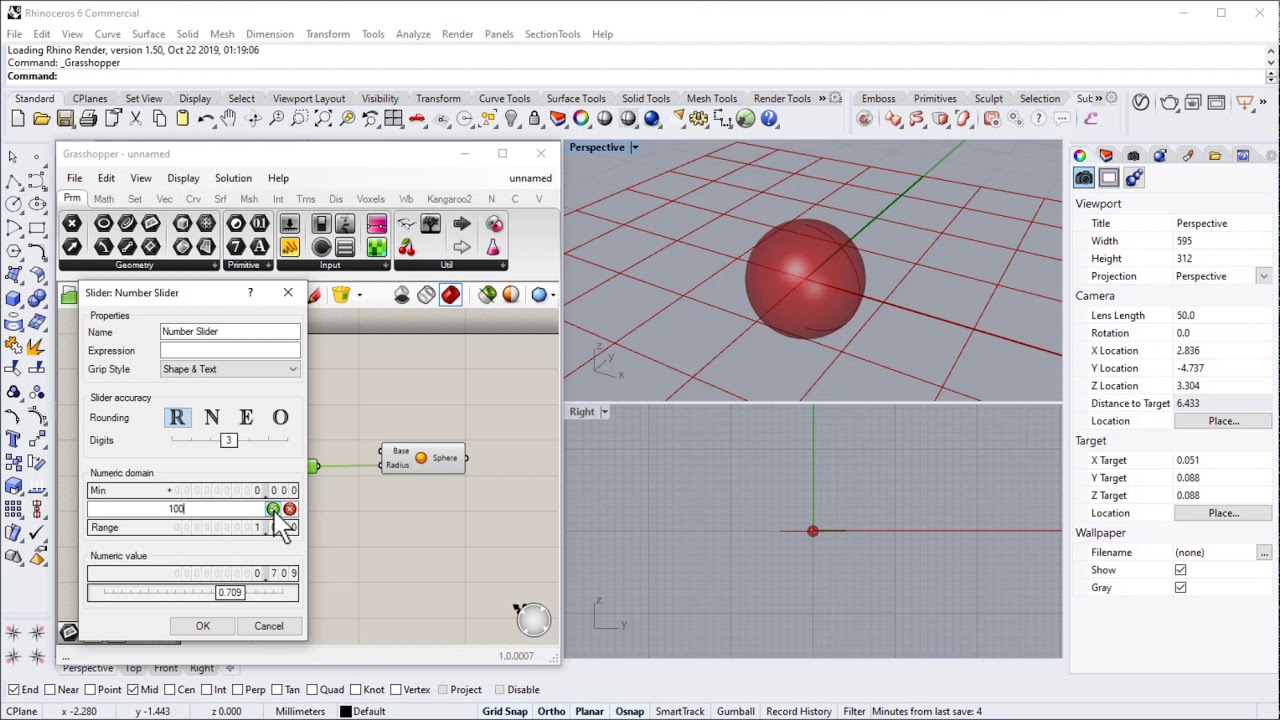This screenshot has width=1280, height=720.
Task: Toggle Near osnap checkbox
Action: [x=49, y=690]
